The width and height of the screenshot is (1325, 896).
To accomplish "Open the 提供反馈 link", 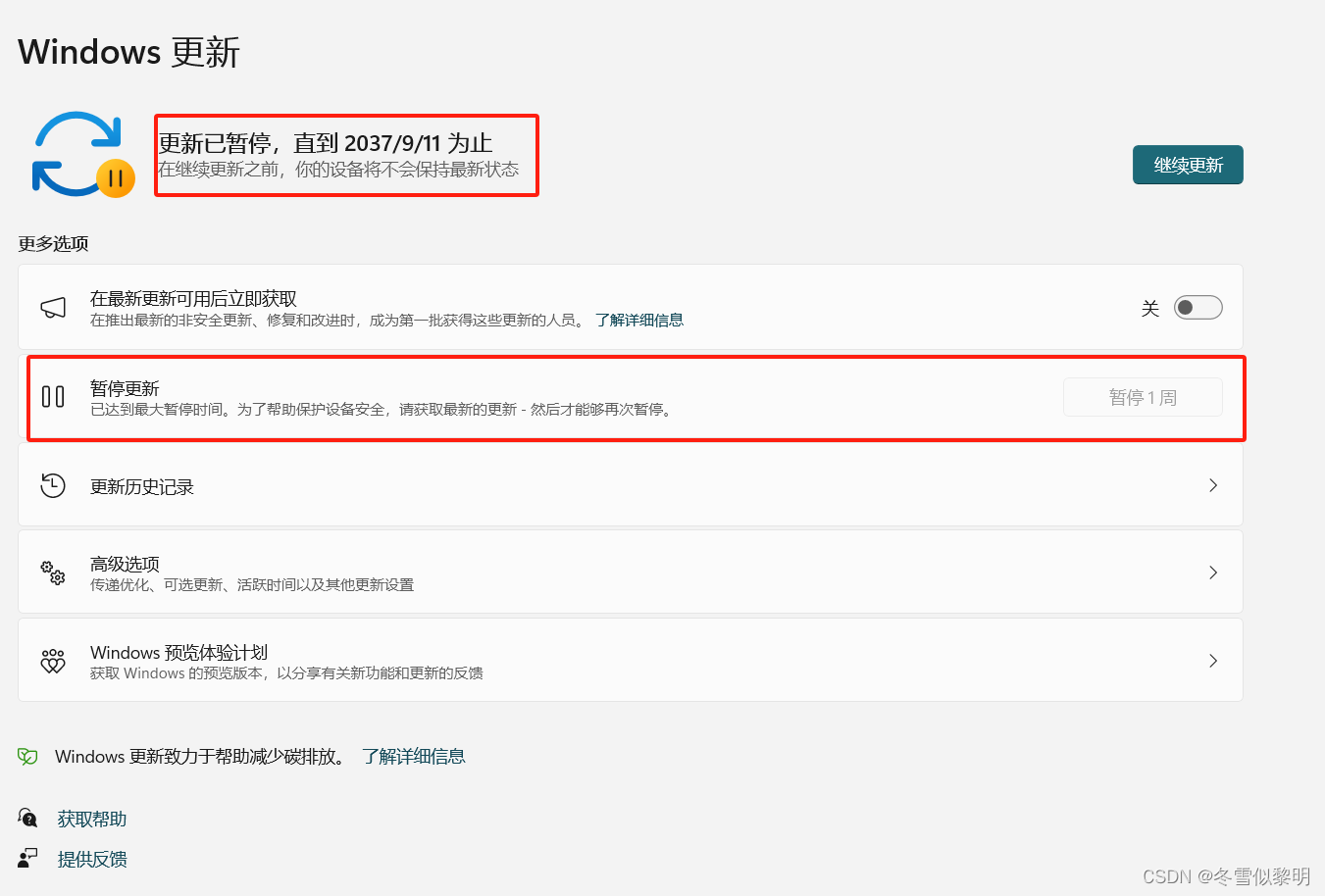I will click(x=92, y=860).
